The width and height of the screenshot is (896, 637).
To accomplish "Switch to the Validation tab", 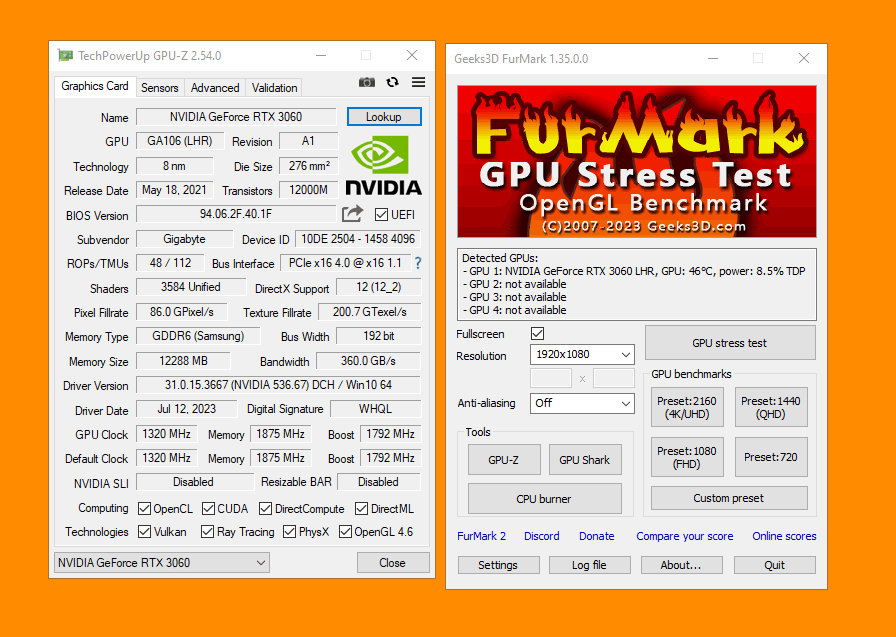I will pyautogui.click(x=274, y=88).
